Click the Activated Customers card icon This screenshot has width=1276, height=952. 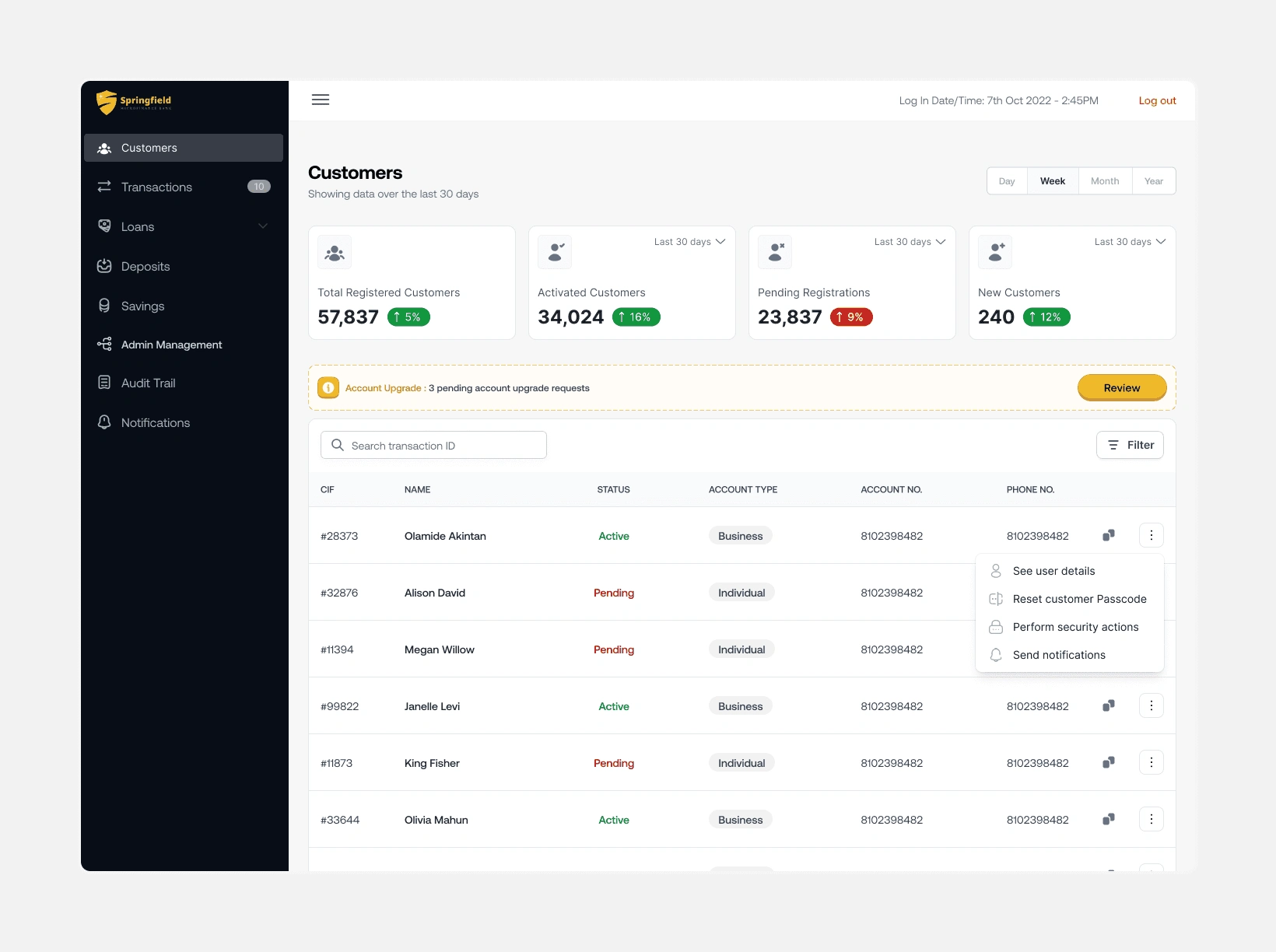tap(555, 253)
